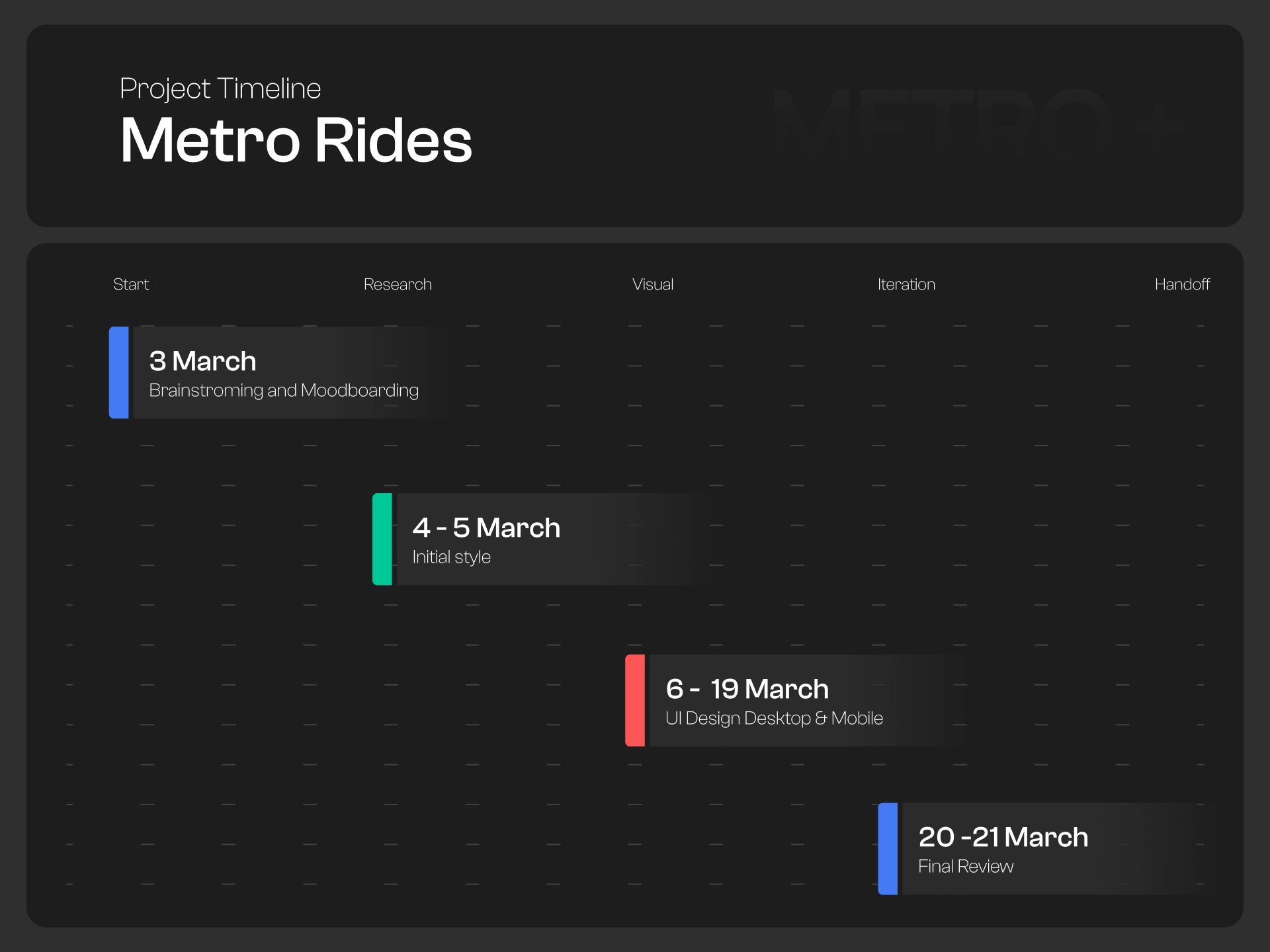Open the 20 -21 March card

(x=1003, y=837)
